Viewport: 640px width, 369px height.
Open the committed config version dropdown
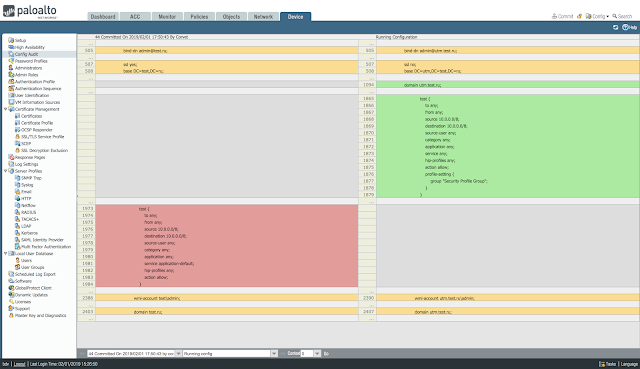tap(178, 353)
